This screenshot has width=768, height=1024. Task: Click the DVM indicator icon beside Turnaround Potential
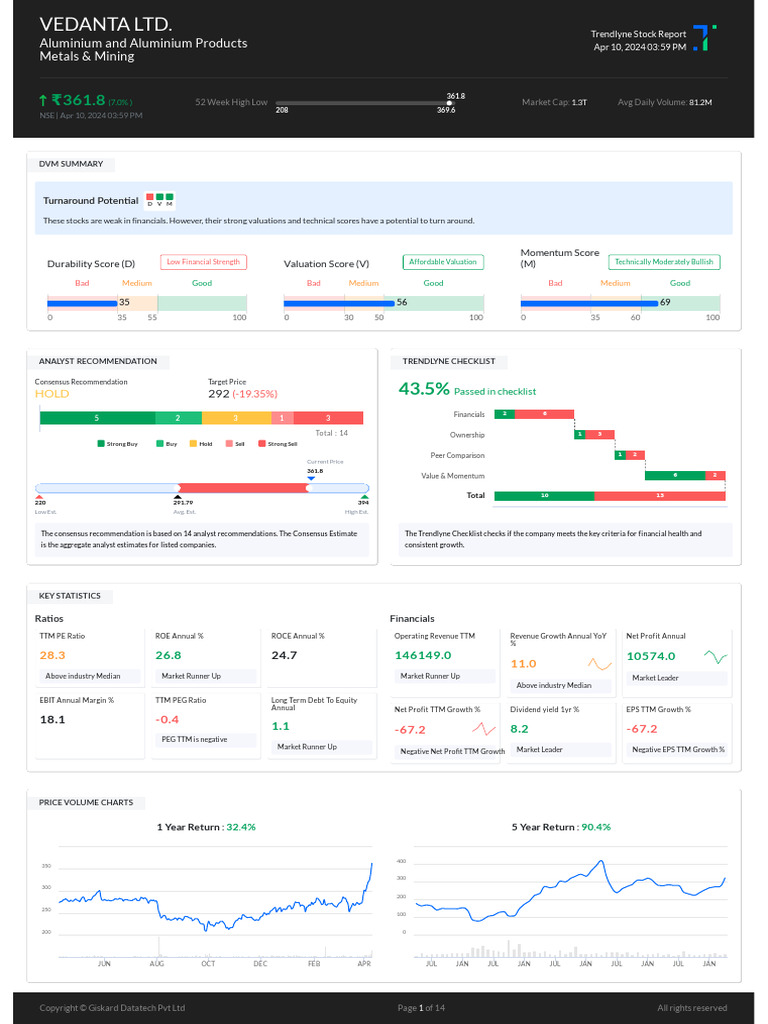(160, 200)
